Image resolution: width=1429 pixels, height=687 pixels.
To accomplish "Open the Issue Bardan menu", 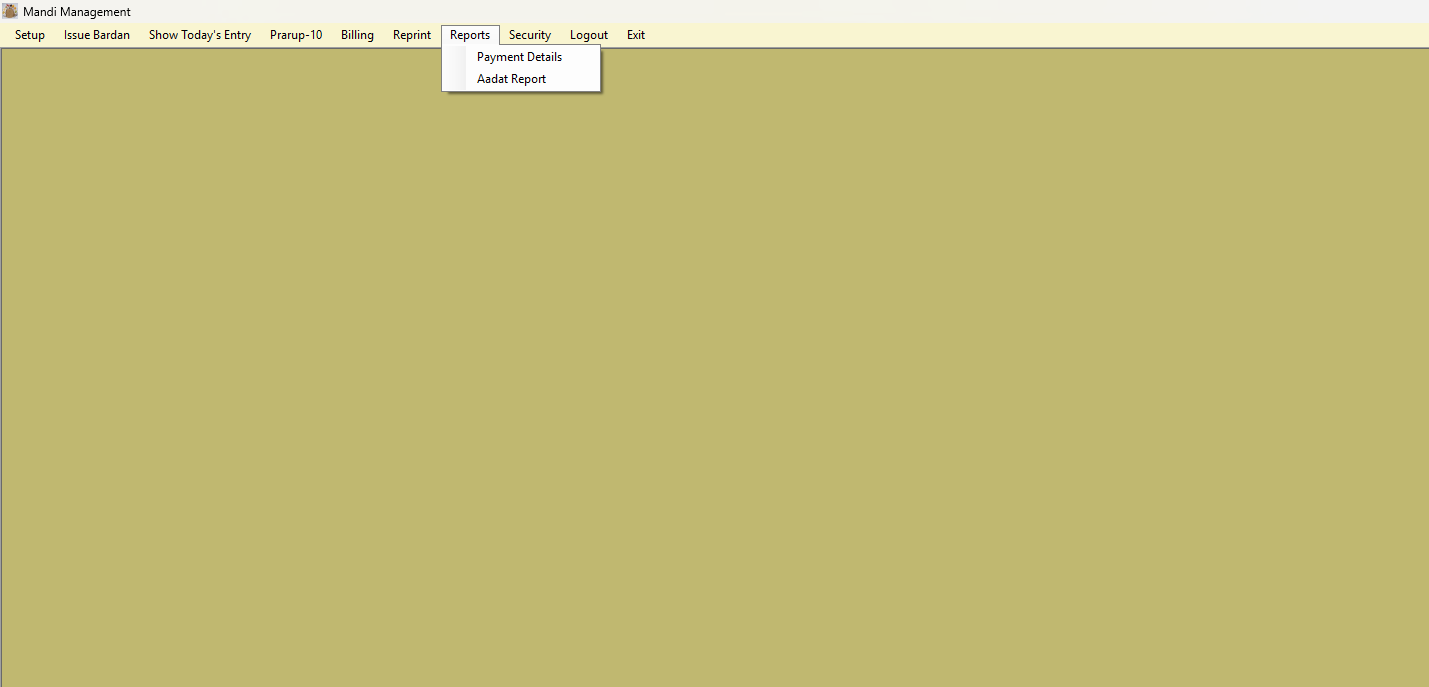I will pyautogui.click(x=97, y=35).
